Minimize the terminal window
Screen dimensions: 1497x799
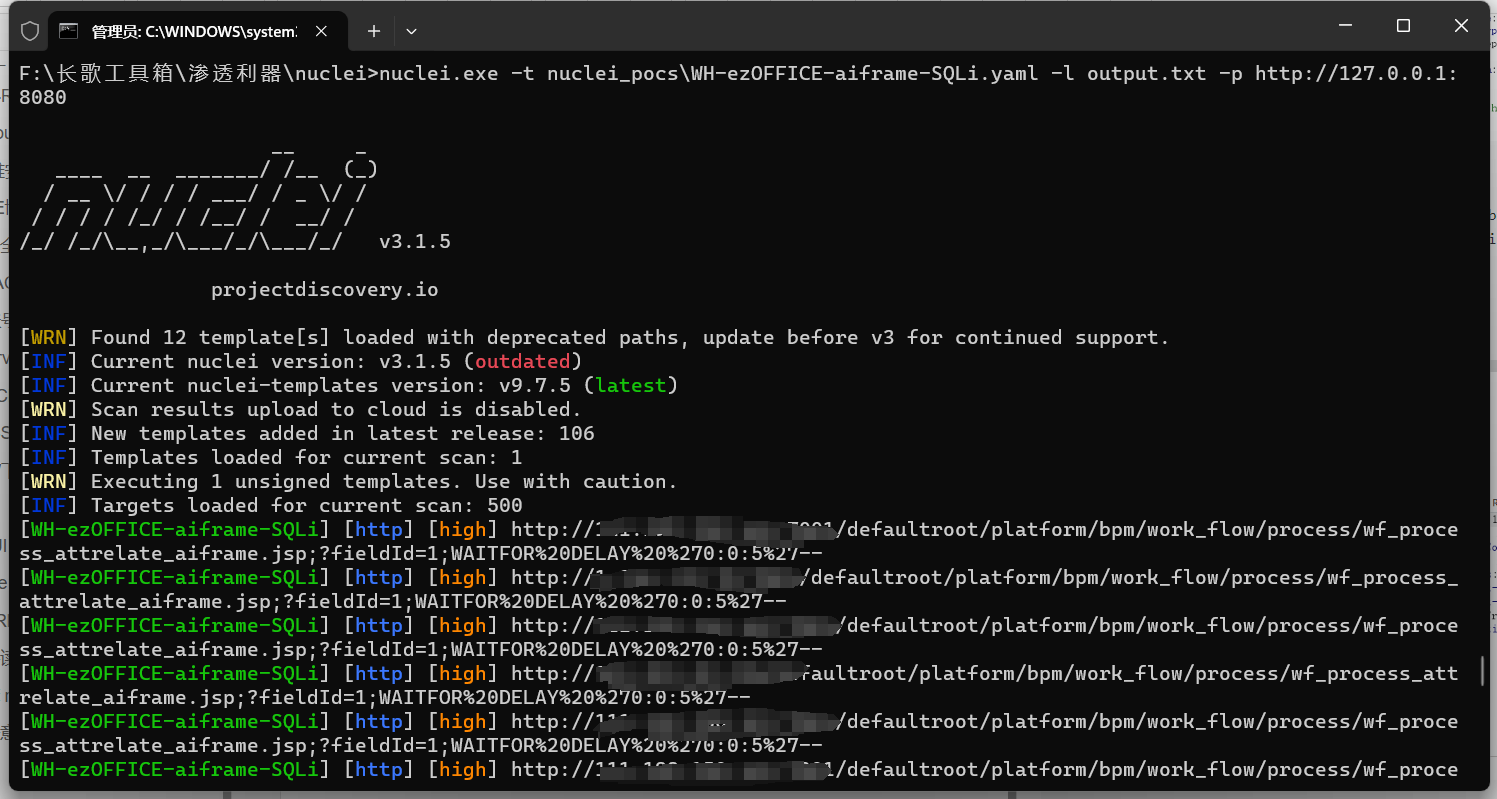1345,26
